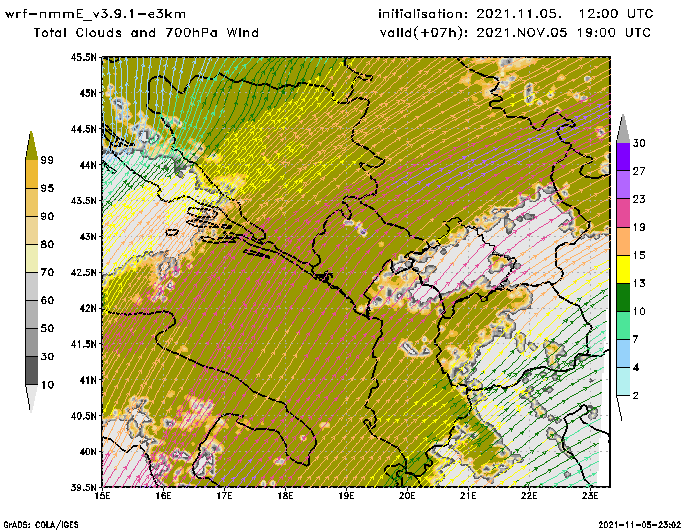Click the 40N latitude label

tap(88, 451)
